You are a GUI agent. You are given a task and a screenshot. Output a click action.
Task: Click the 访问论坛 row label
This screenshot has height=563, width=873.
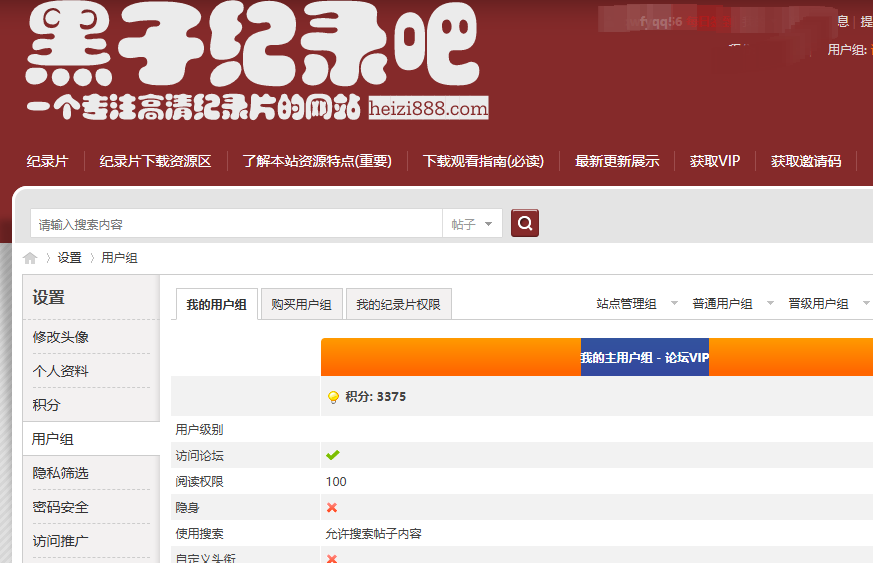(199, 456)
